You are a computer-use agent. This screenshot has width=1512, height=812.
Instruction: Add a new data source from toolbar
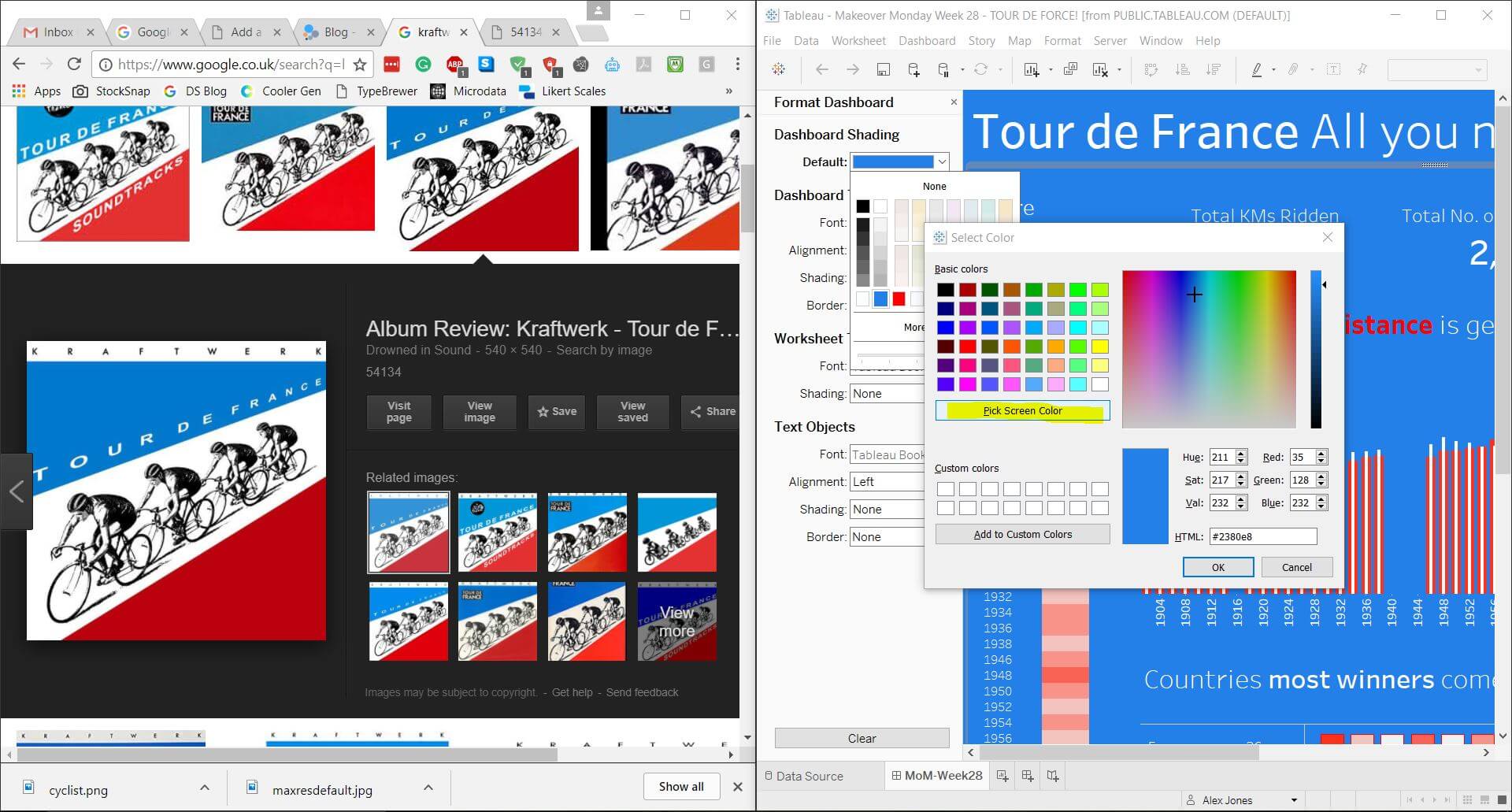tap(913, 69)
